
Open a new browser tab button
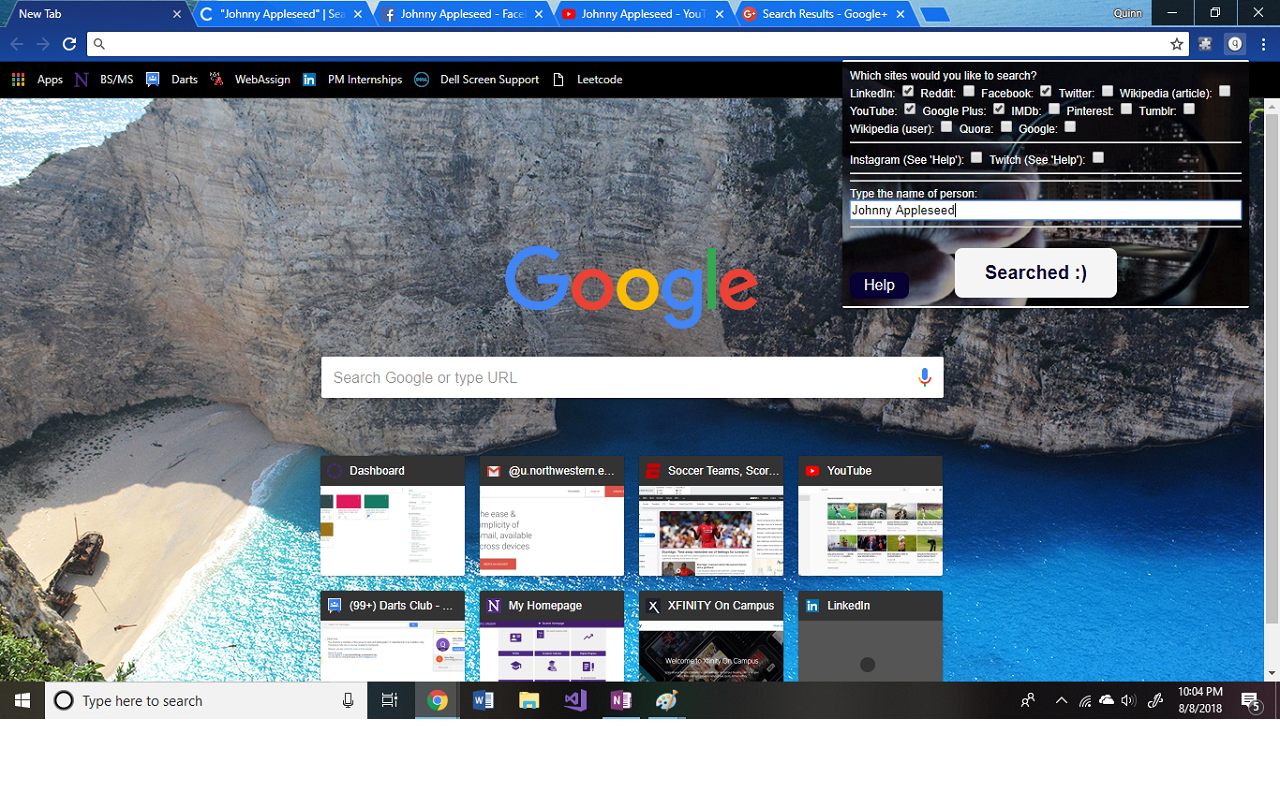coord(934,15)
